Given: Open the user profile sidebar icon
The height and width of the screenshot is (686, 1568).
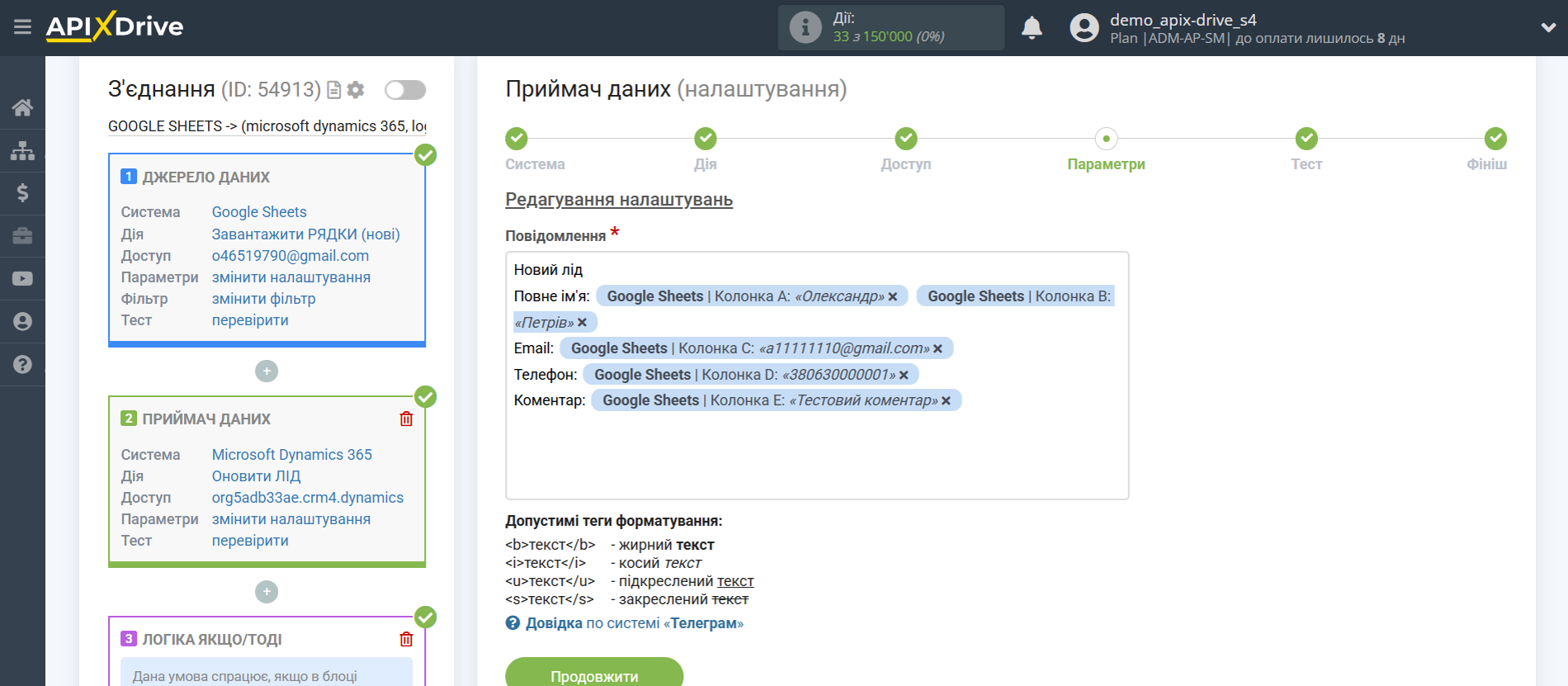Looking at the screenshot, I should point(22,321).
